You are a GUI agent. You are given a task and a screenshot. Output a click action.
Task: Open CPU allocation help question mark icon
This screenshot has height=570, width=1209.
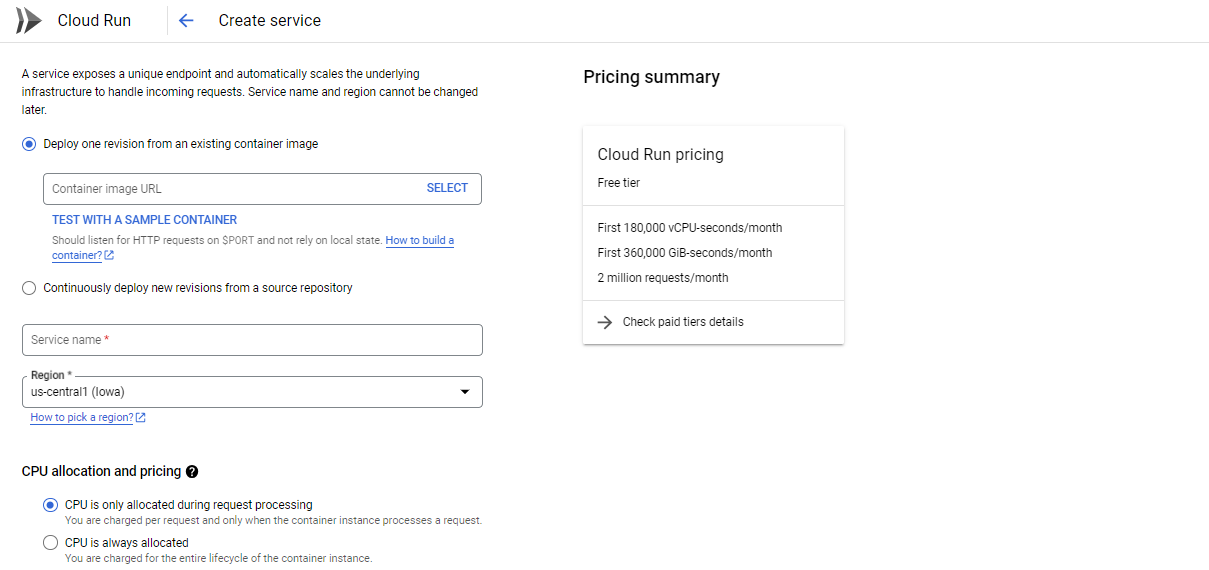click(x=192, y=471)
